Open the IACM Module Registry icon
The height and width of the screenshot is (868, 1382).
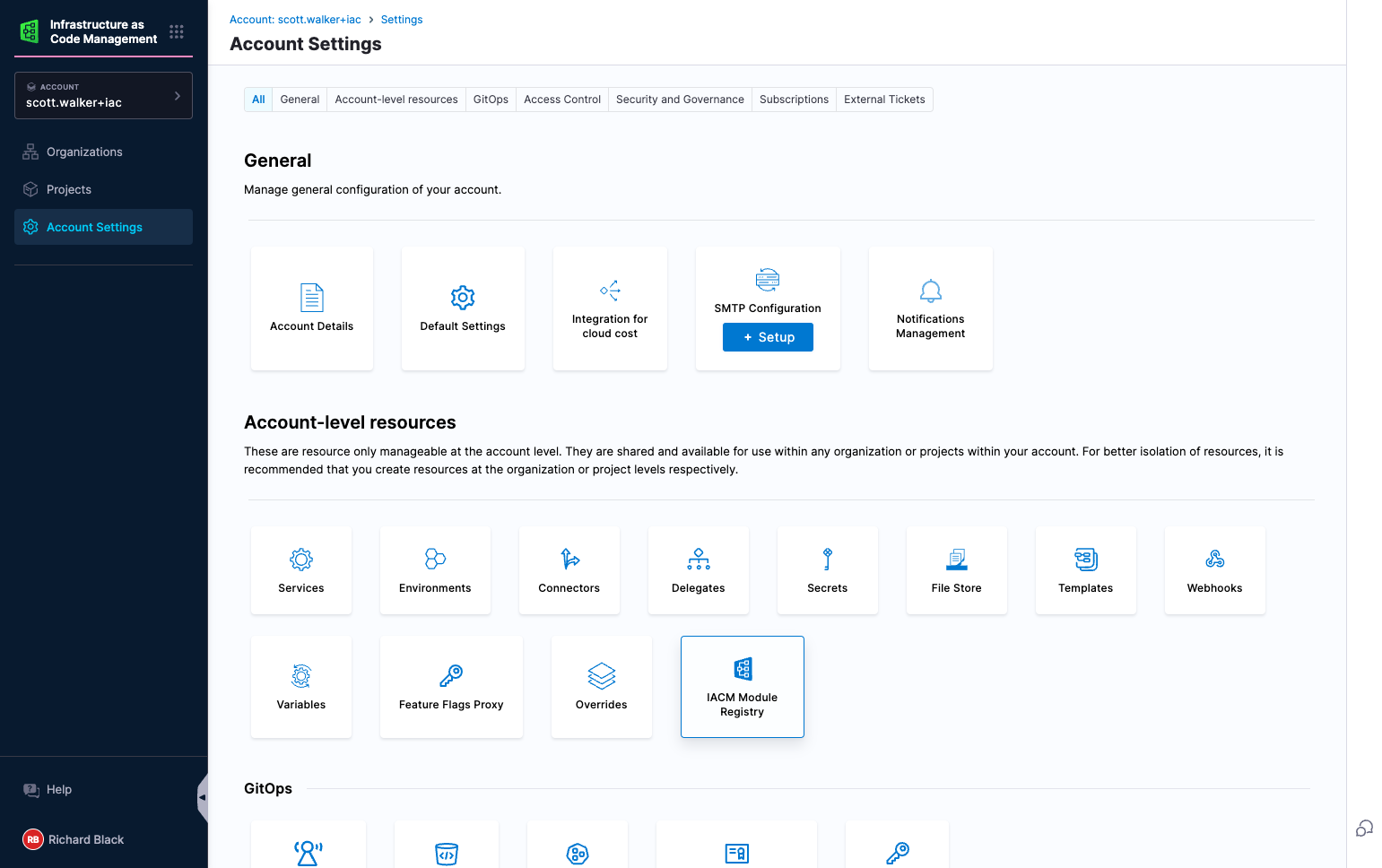coord(743,669)
